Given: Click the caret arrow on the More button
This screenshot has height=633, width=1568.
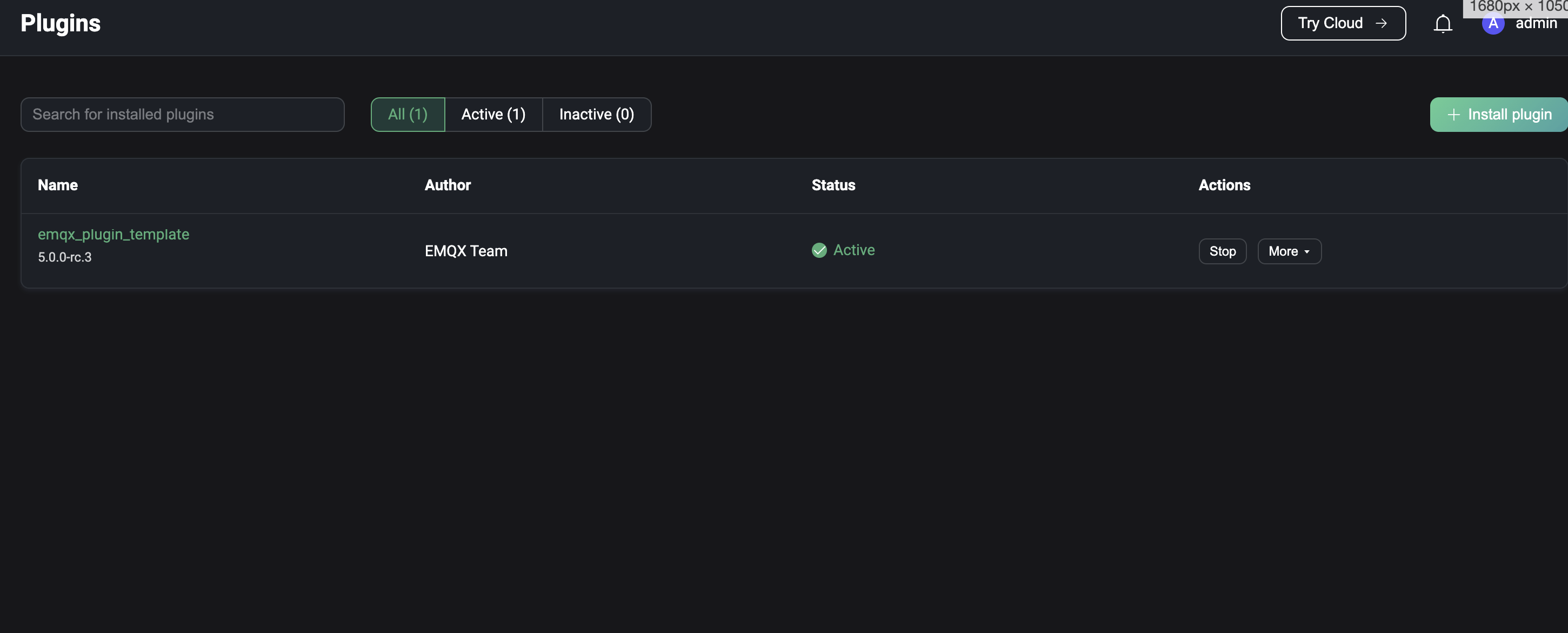Looking at the screenshot, I should (x=1307, y=252).
